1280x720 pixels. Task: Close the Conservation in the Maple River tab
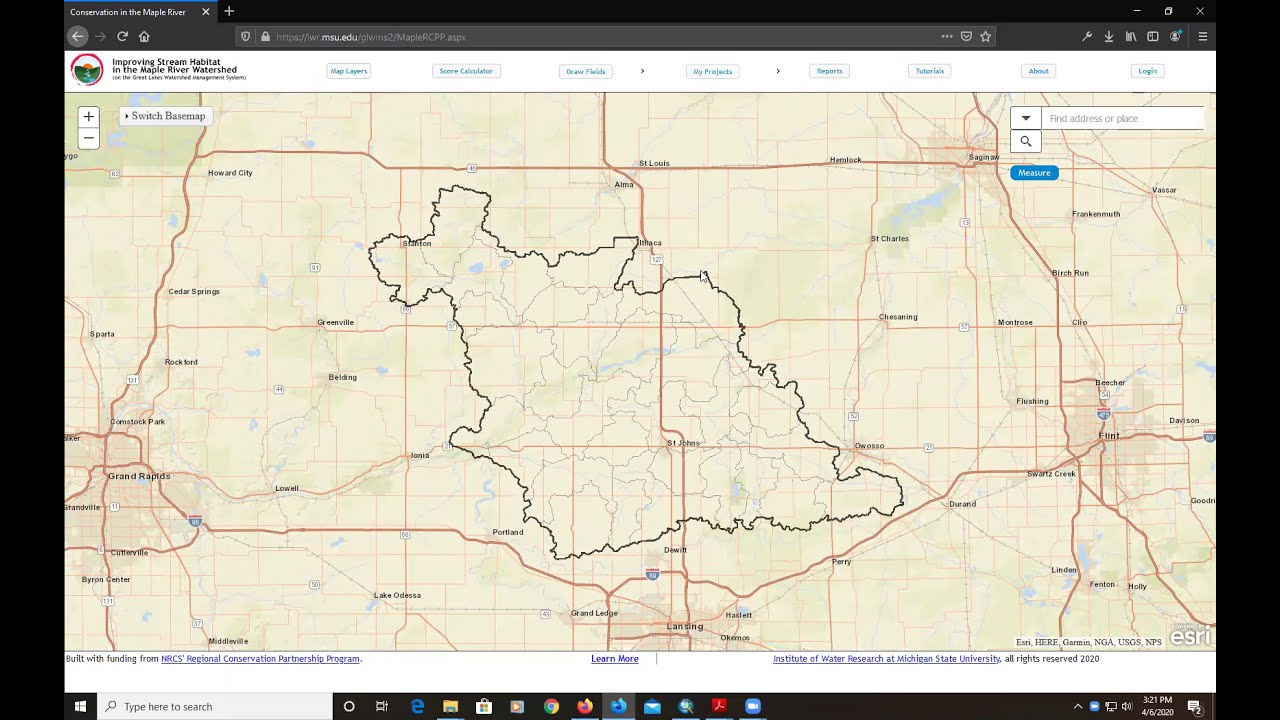(x=206, y=12)
